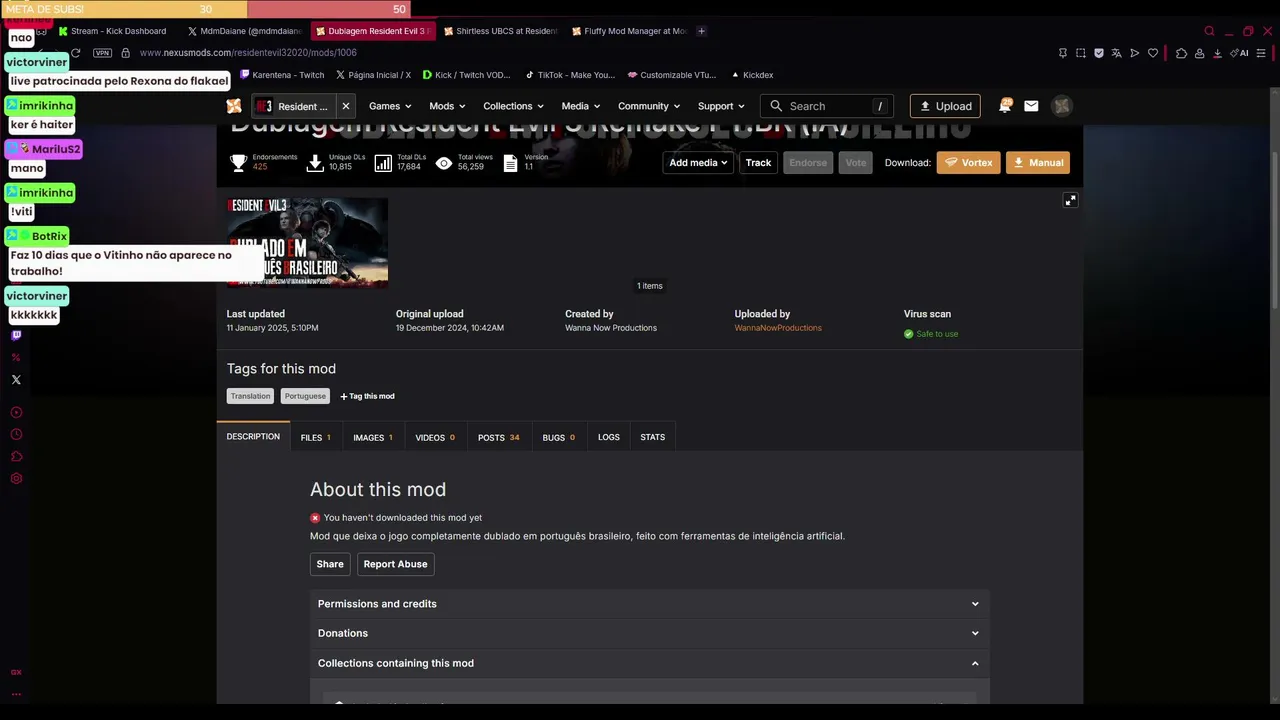Reload the page

tap(75, 53)
